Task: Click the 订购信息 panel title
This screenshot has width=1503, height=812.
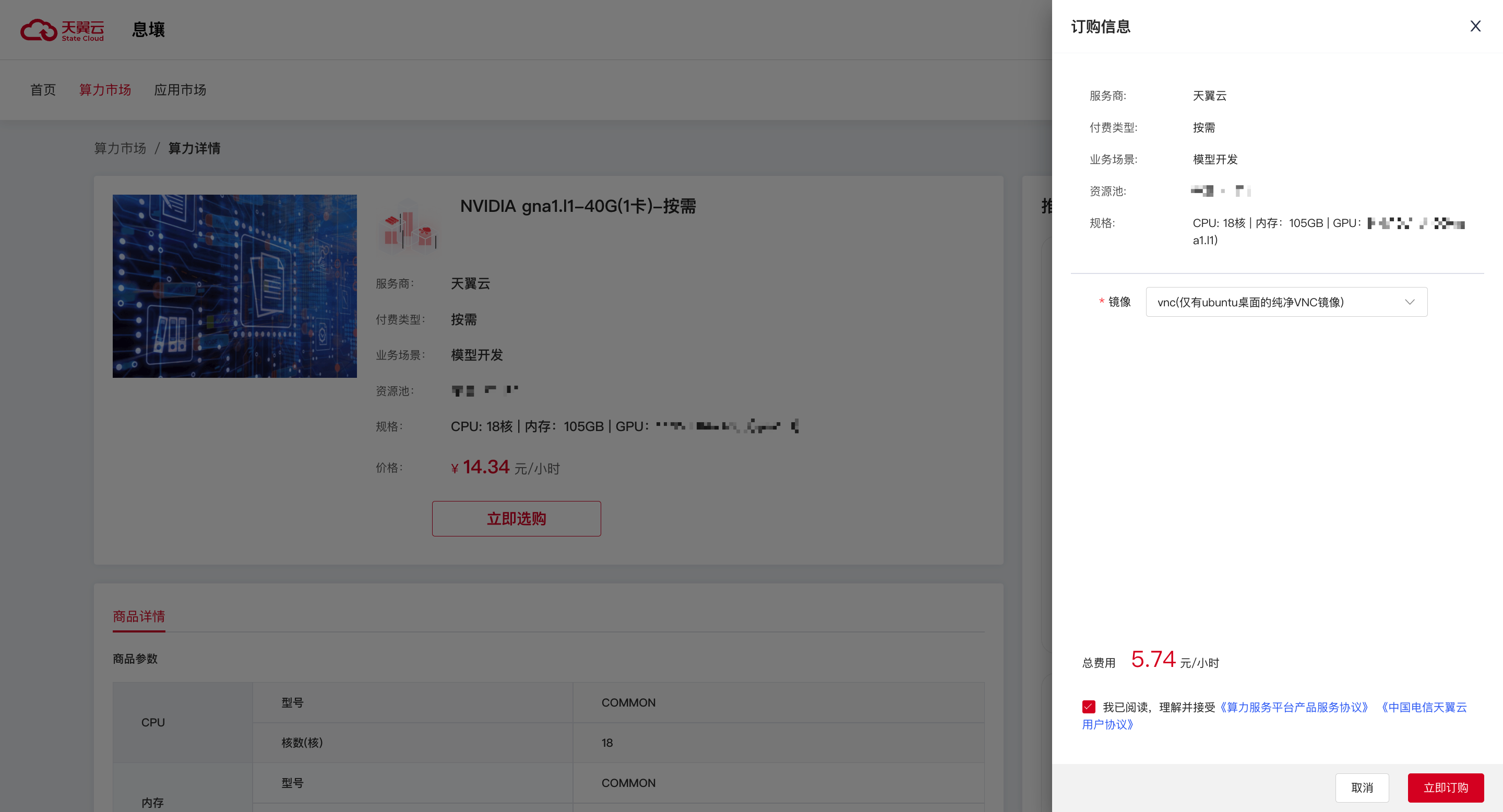Action: click(1101, 27)
